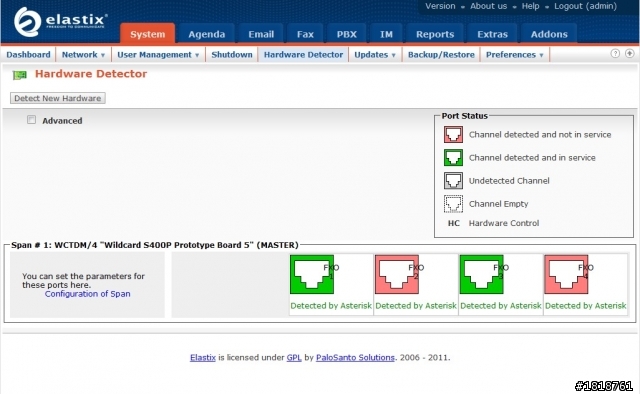Select the red FXO port 4 icon
Image resolution: width=640 pixels, height=394 pixels.
(x=567, y=274)
